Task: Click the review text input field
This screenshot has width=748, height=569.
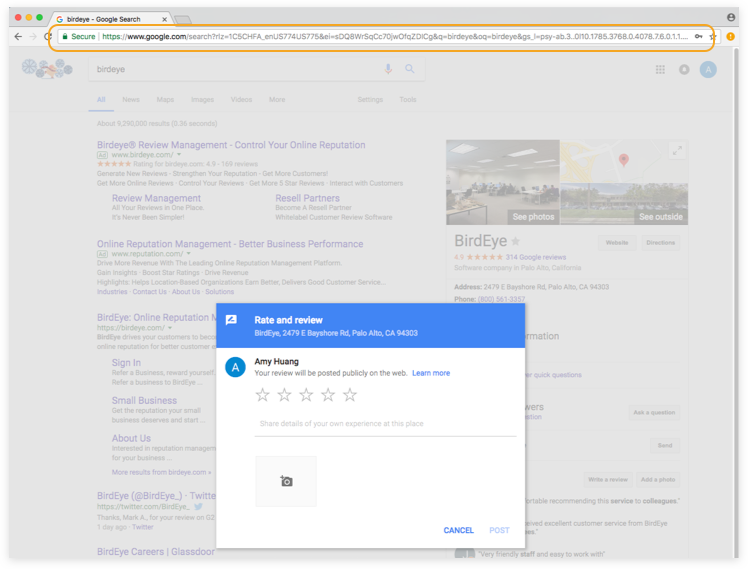Action: click(x=385, y=424)
